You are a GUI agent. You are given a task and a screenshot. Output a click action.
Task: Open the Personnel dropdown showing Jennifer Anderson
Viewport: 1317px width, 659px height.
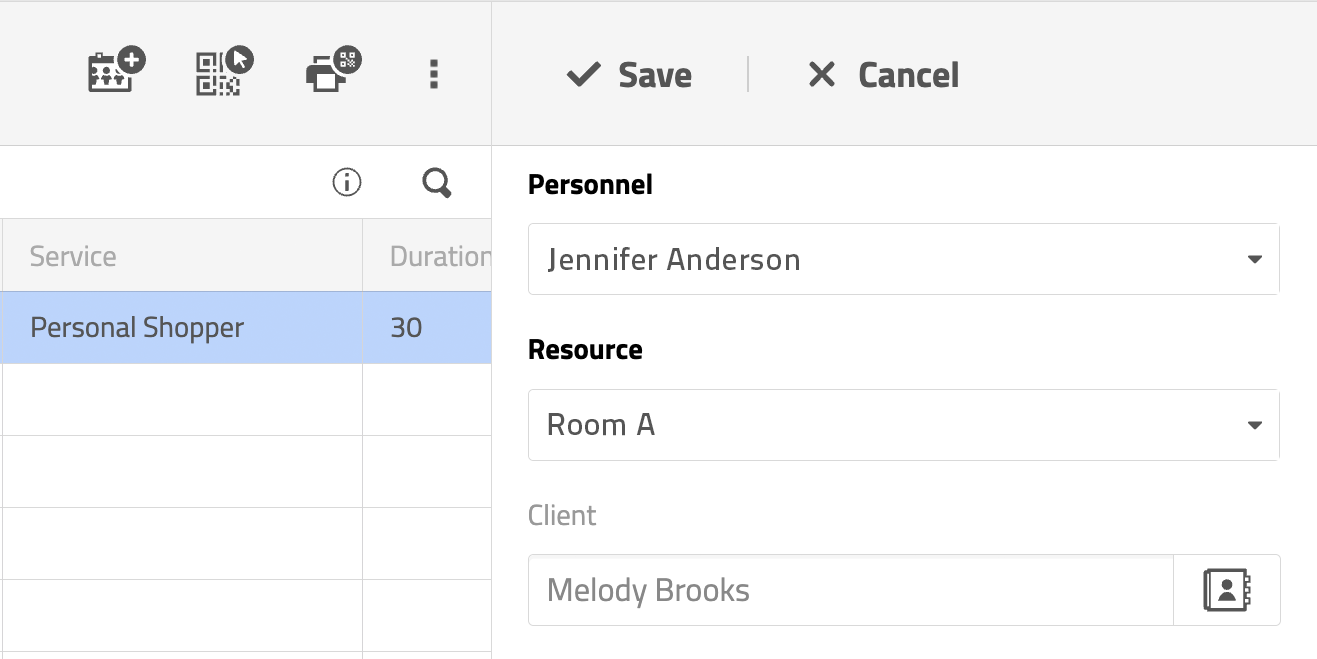[903, 260]
